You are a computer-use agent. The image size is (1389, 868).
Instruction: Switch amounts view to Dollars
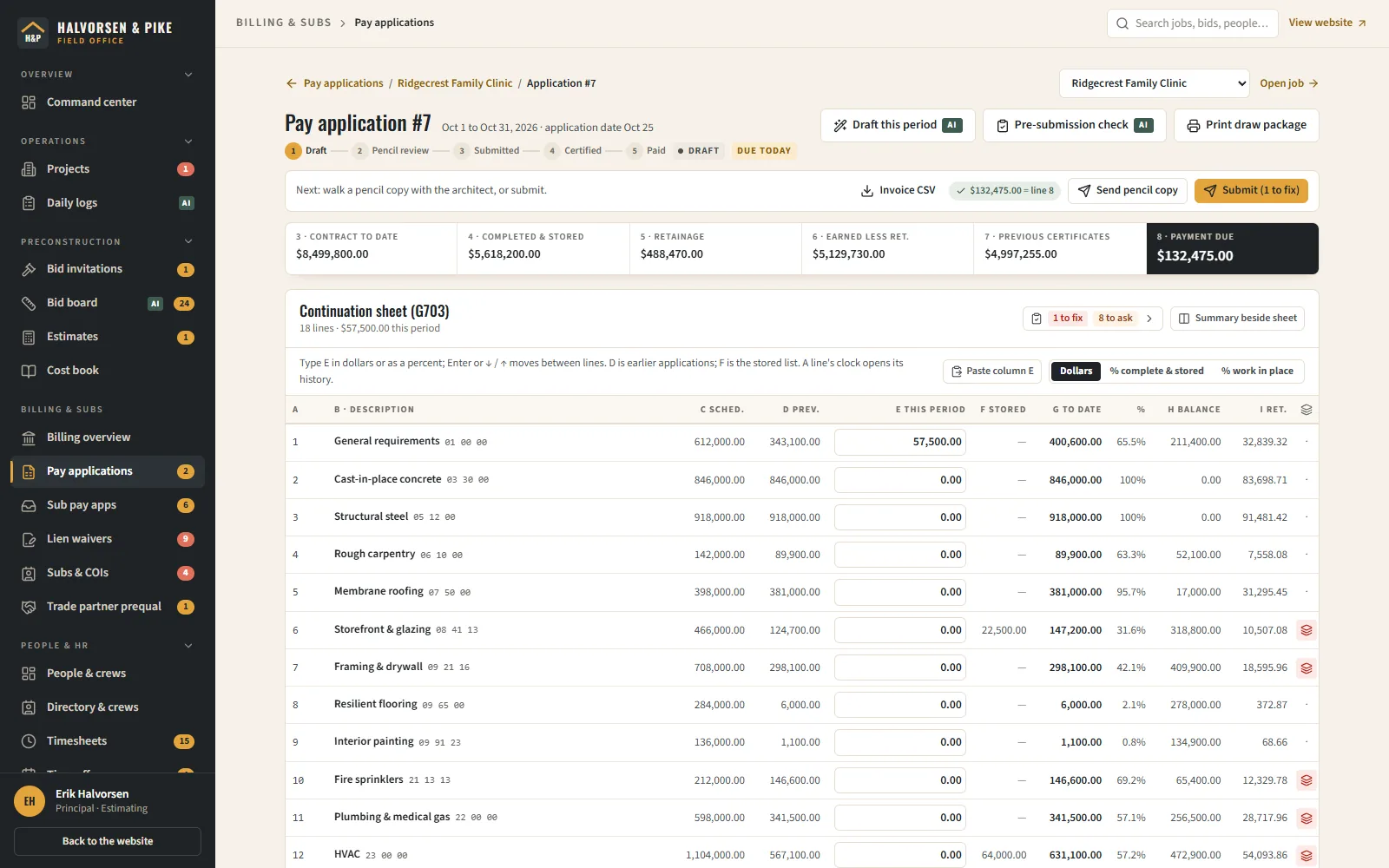(x=1076, y=371)
